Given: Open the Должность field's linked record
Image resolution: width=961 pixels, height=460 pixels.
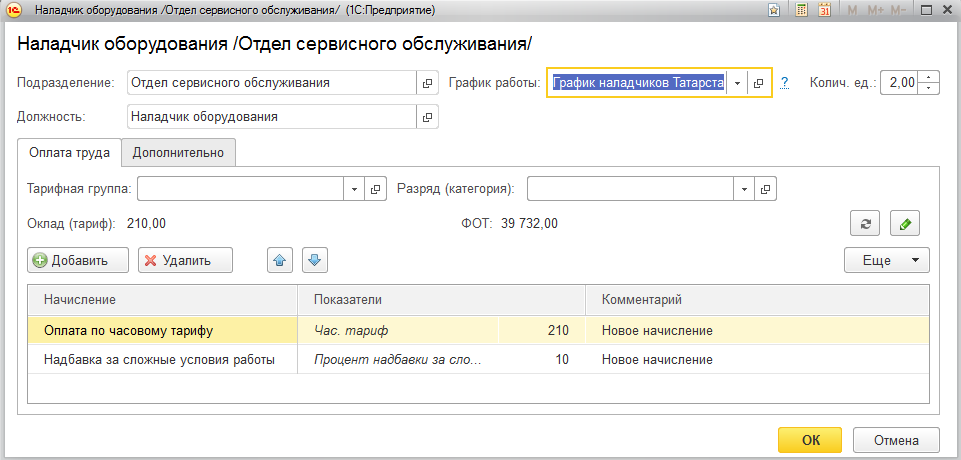Looking at the screenshot, I should 428,116.
